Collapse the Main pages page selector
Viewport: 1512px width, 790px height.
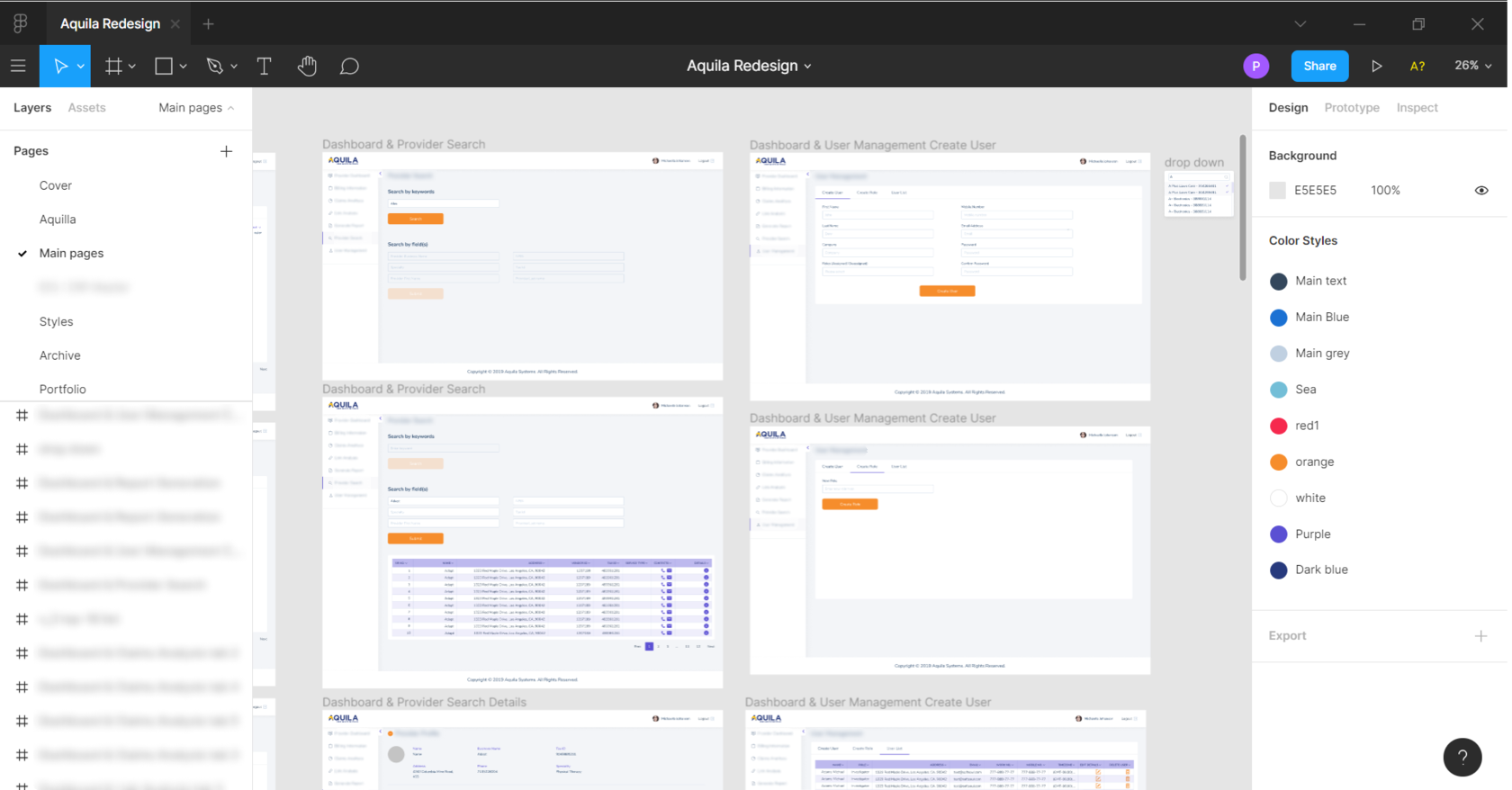(x=196, y=108)
